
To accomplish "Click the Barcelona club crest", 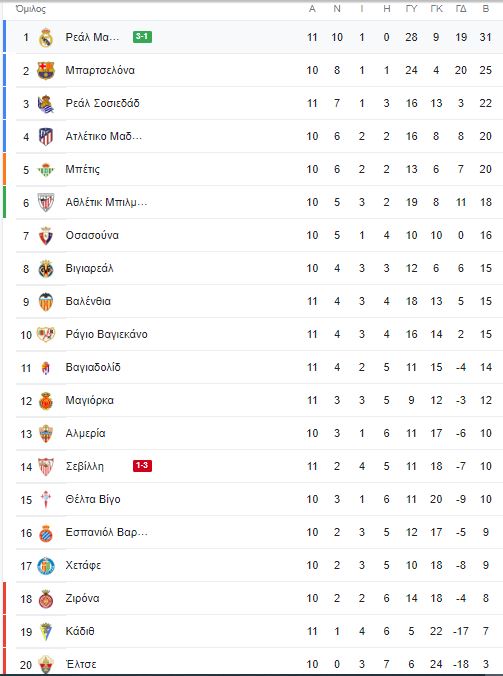I will (46, 70).
